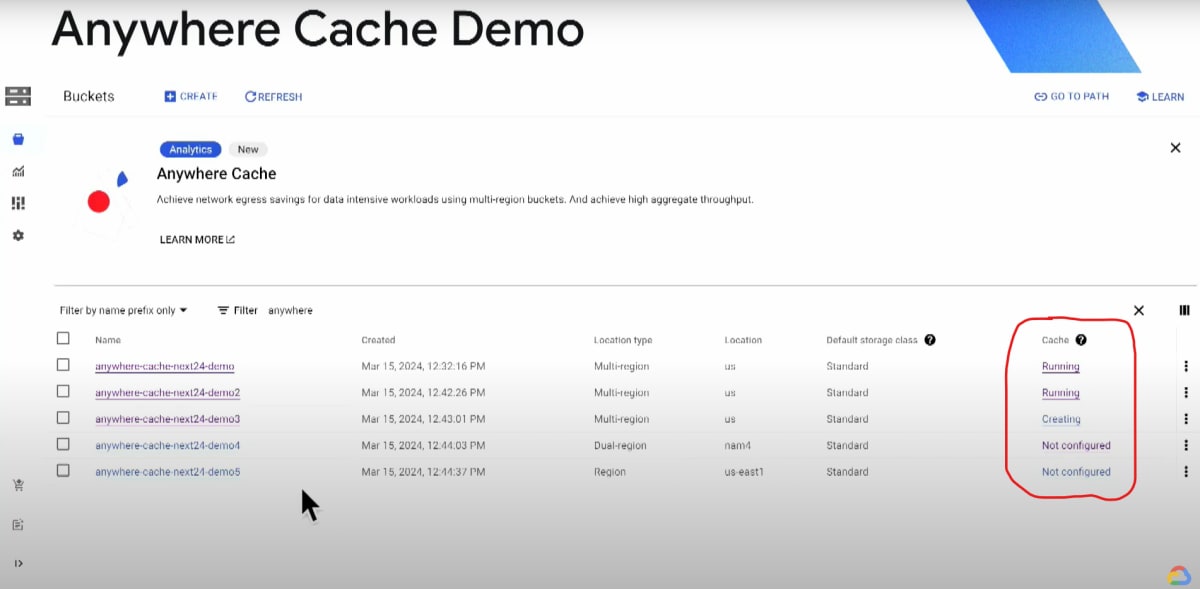1200x589 pixels.
Task: Check the box for anywhere-cache-next24-demo4
Action: pyautogui.click(x=64, y=445)
